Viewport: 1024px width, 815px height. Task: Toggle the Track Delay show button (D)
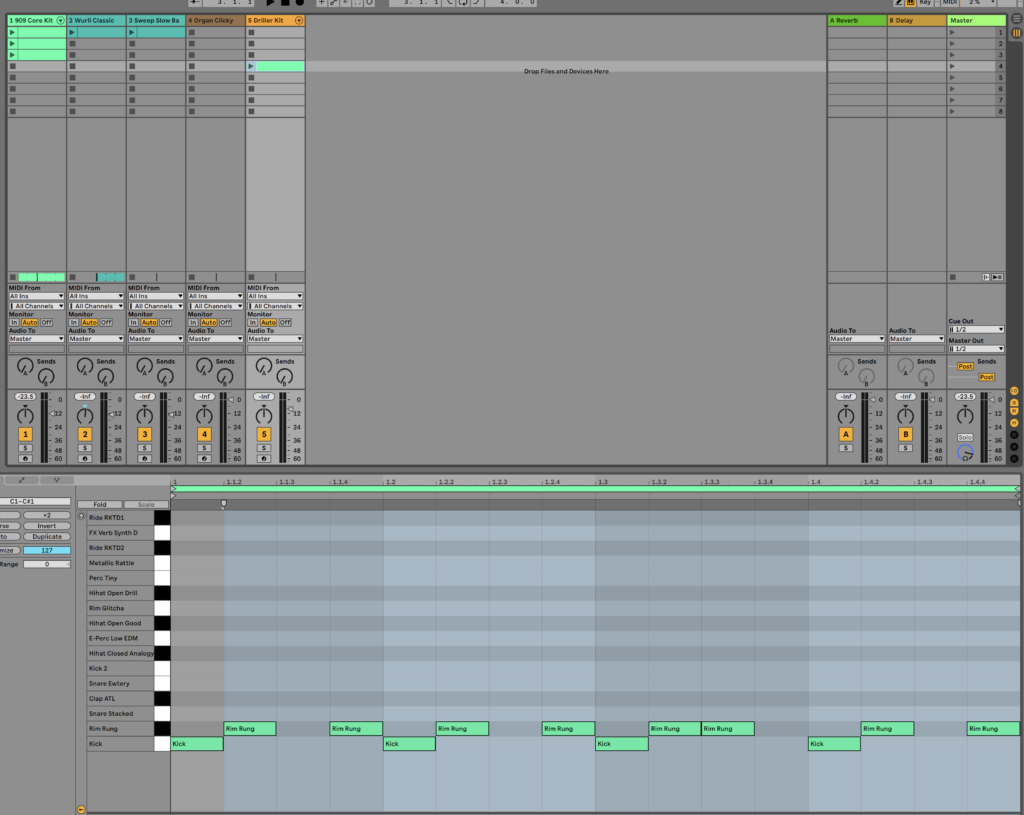pos(1014,435)
